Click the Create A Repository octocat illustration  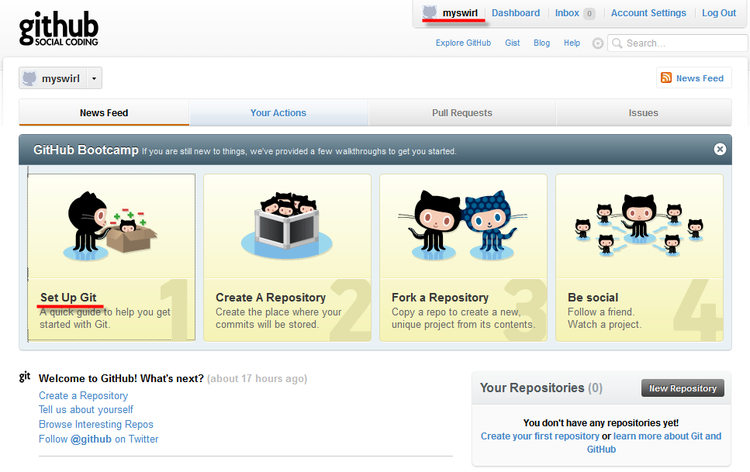coord(287,225)
